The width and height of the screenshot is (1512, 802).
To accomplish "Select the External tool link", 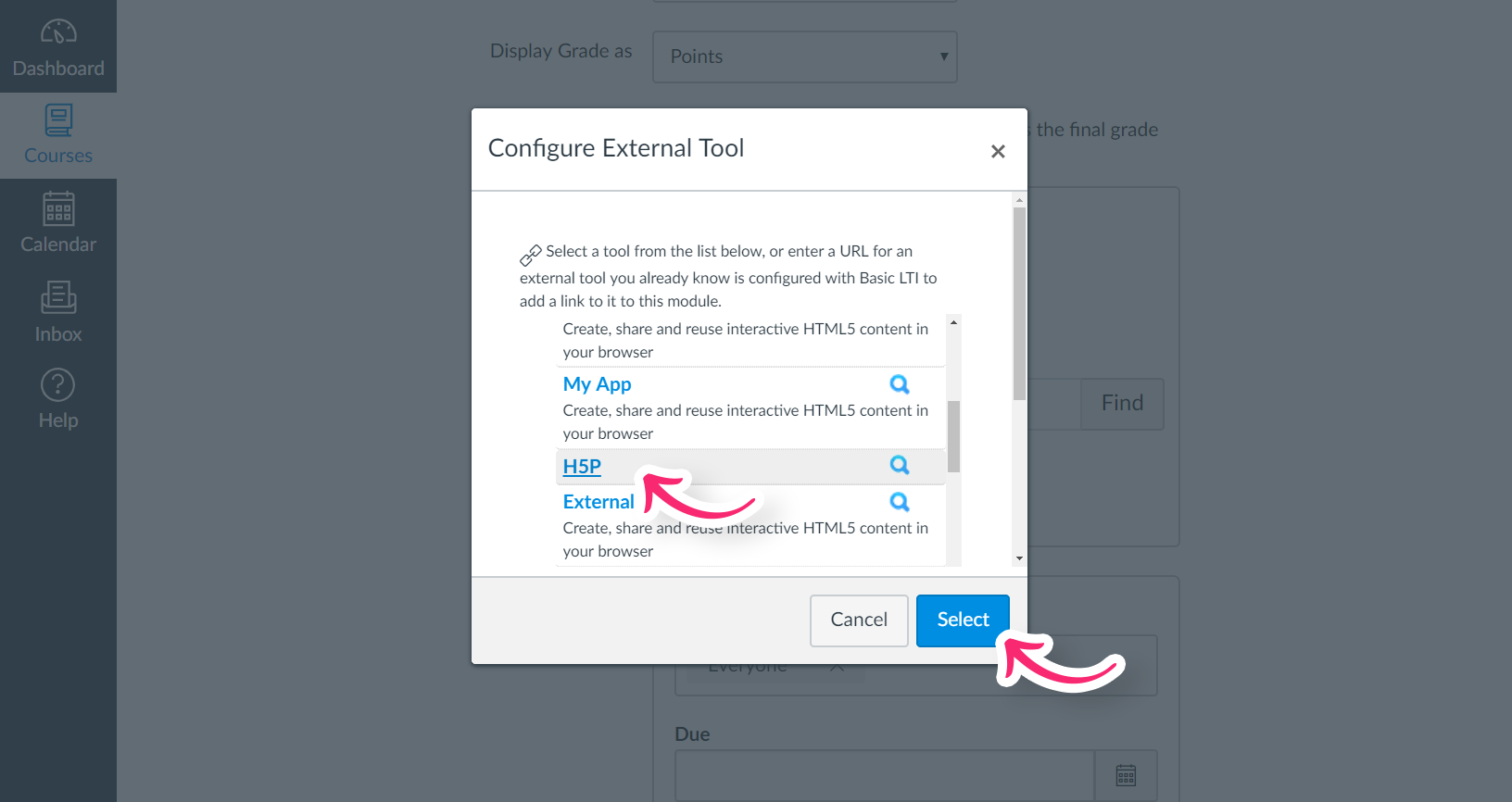I will pyautogui.click(x=598, y=502).
